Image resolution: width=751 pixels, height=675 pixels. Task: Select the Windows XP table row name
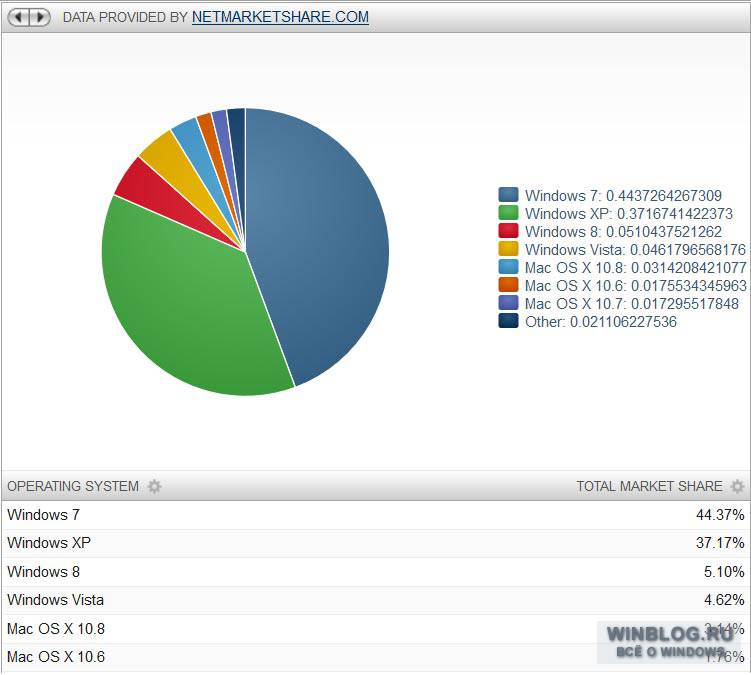point(49,543)
